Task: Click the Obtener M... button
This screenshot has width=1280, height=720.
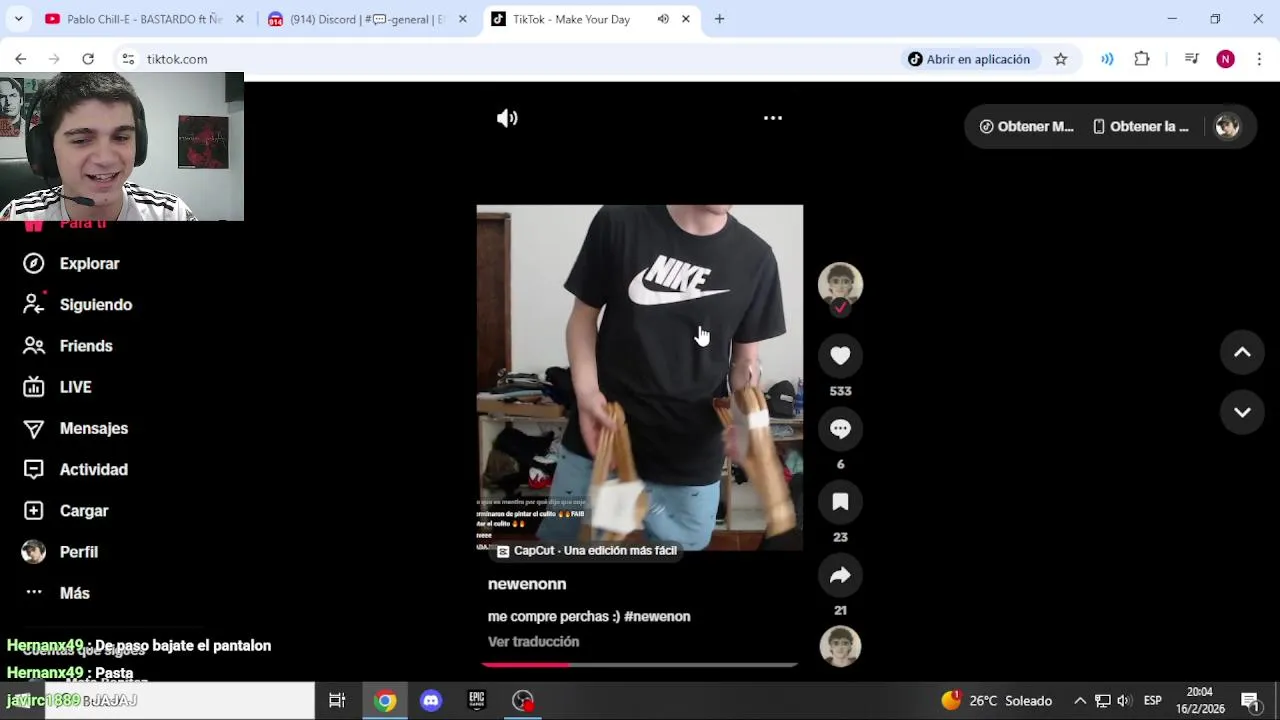Action: (x=1026, y=126)
